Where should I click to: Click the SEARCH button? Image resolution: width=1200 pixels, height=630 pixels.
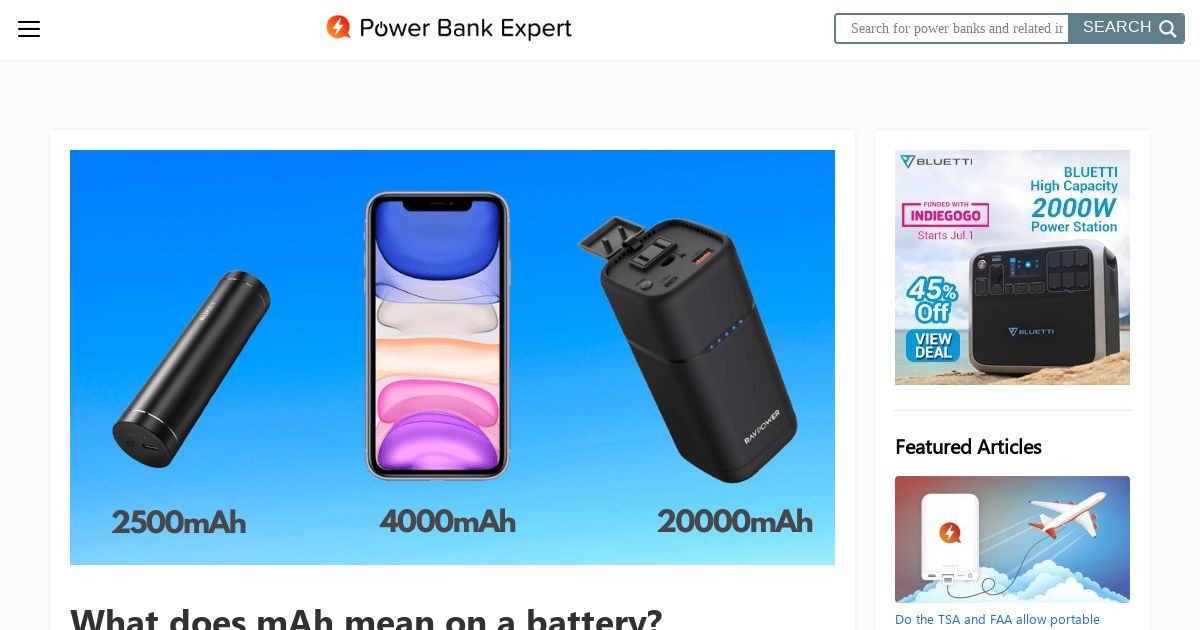tap(1127, 28)
